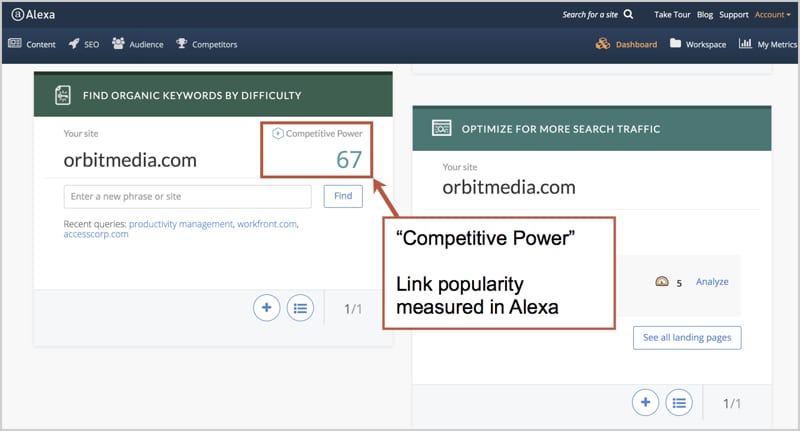Viewport: 800px width, 431px height.
Task: Click the Competitive Power badge icon
Action: point(277,134)
